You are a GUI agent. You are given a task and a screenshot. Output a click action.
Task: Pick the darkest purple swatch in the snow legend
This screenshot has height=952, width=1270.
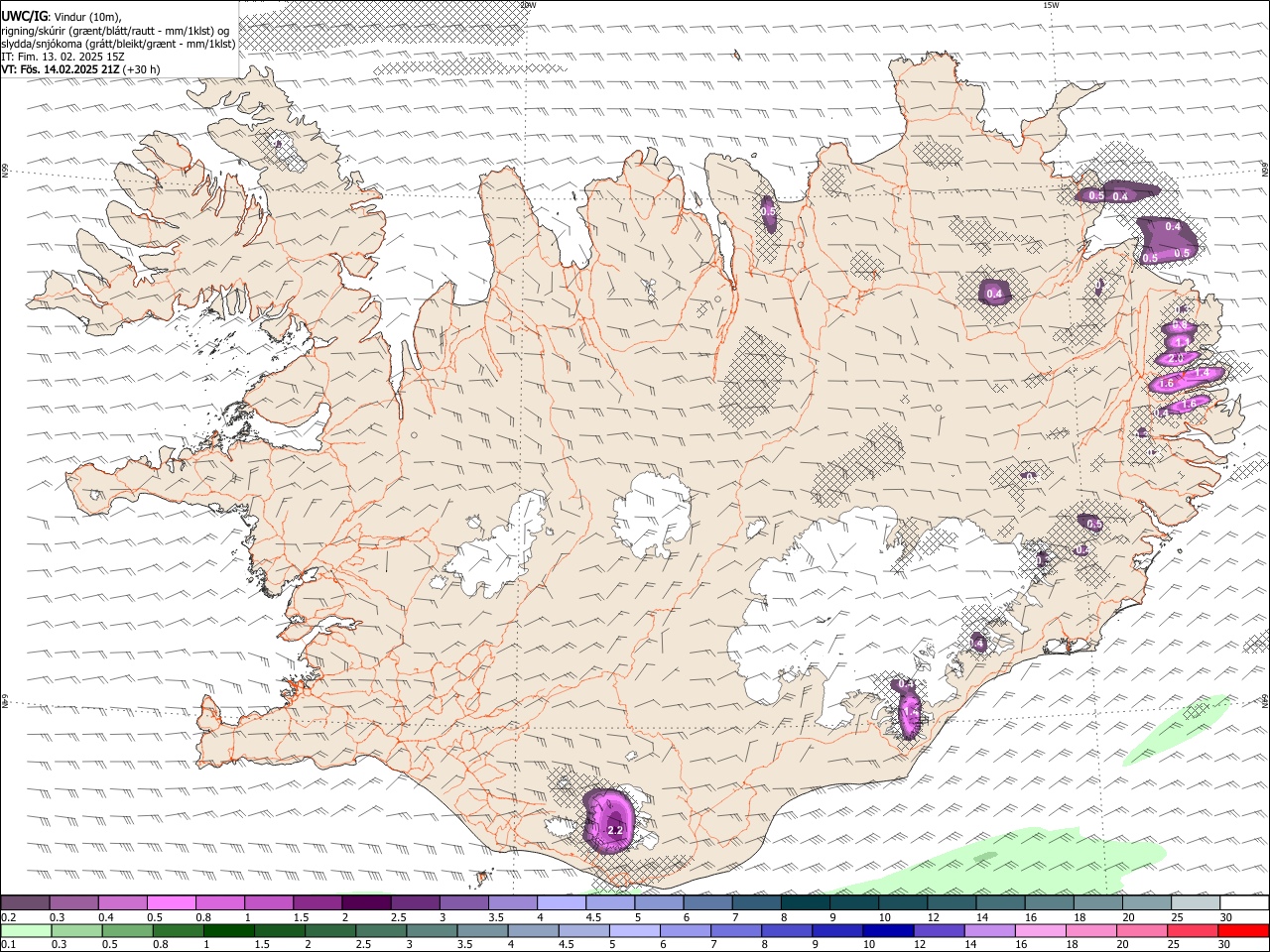(x=366, y=902)
